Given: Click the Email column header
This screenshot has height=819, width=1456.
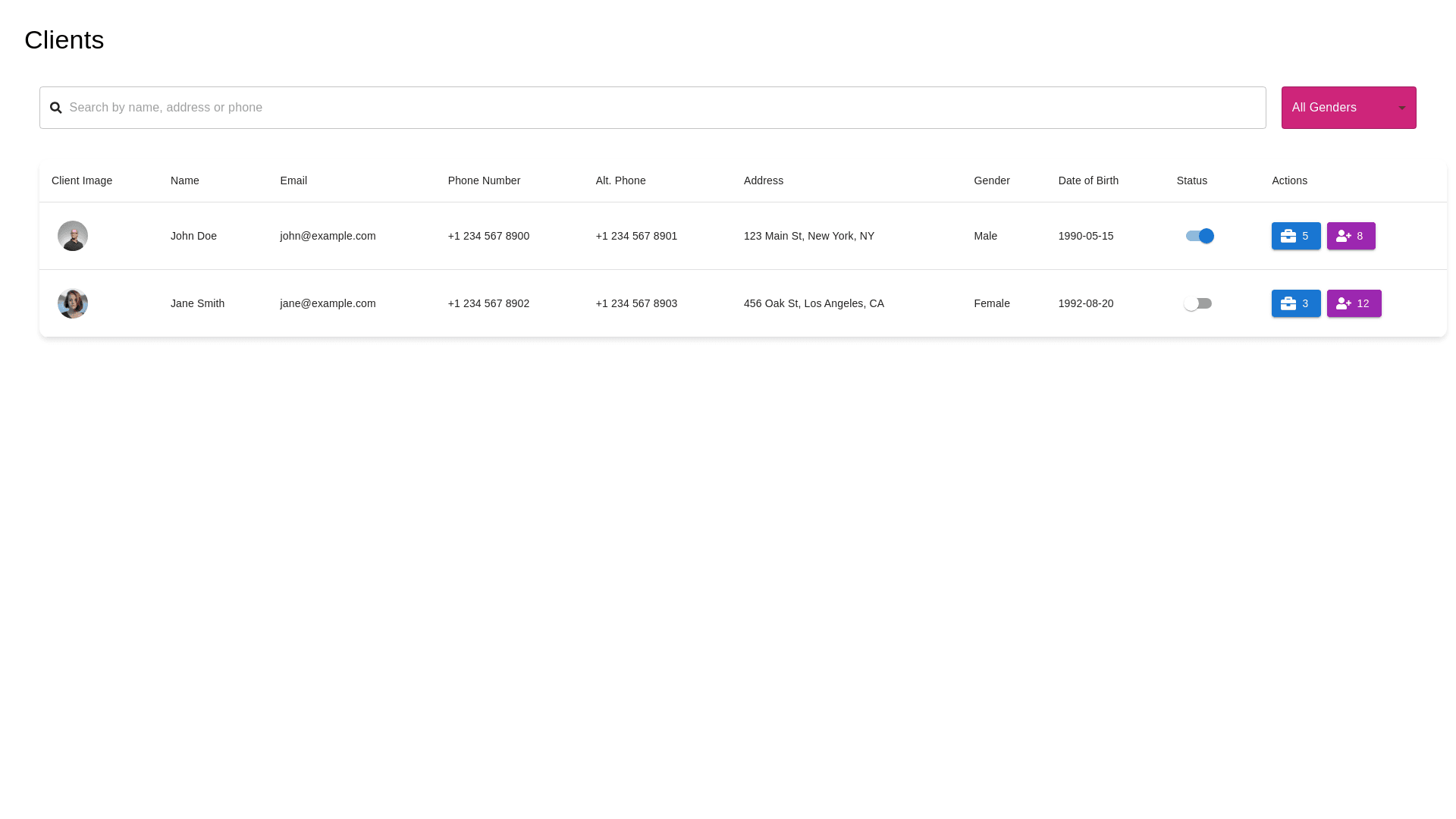Looking at the screenshot, I should click(x=293, y=180).
